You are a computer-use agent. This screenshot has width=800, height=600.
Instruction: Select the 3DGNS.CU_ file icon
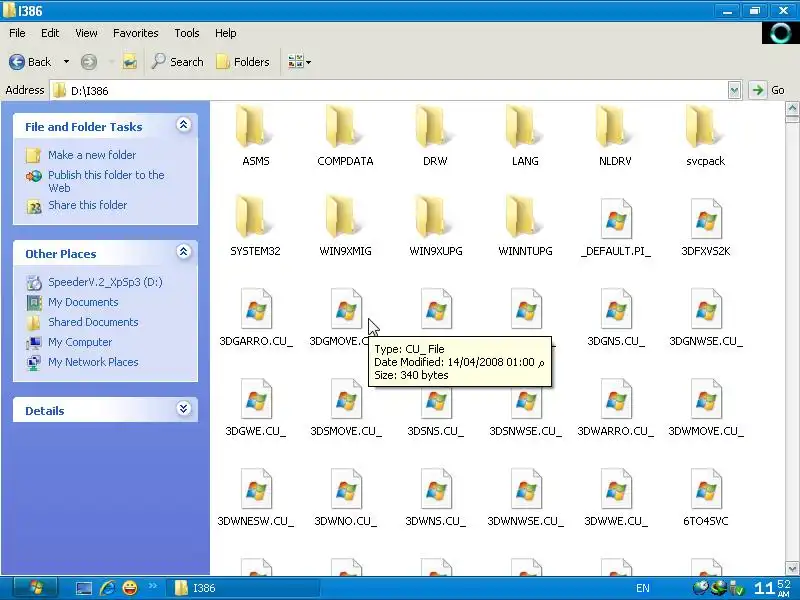tap(616, 309)
